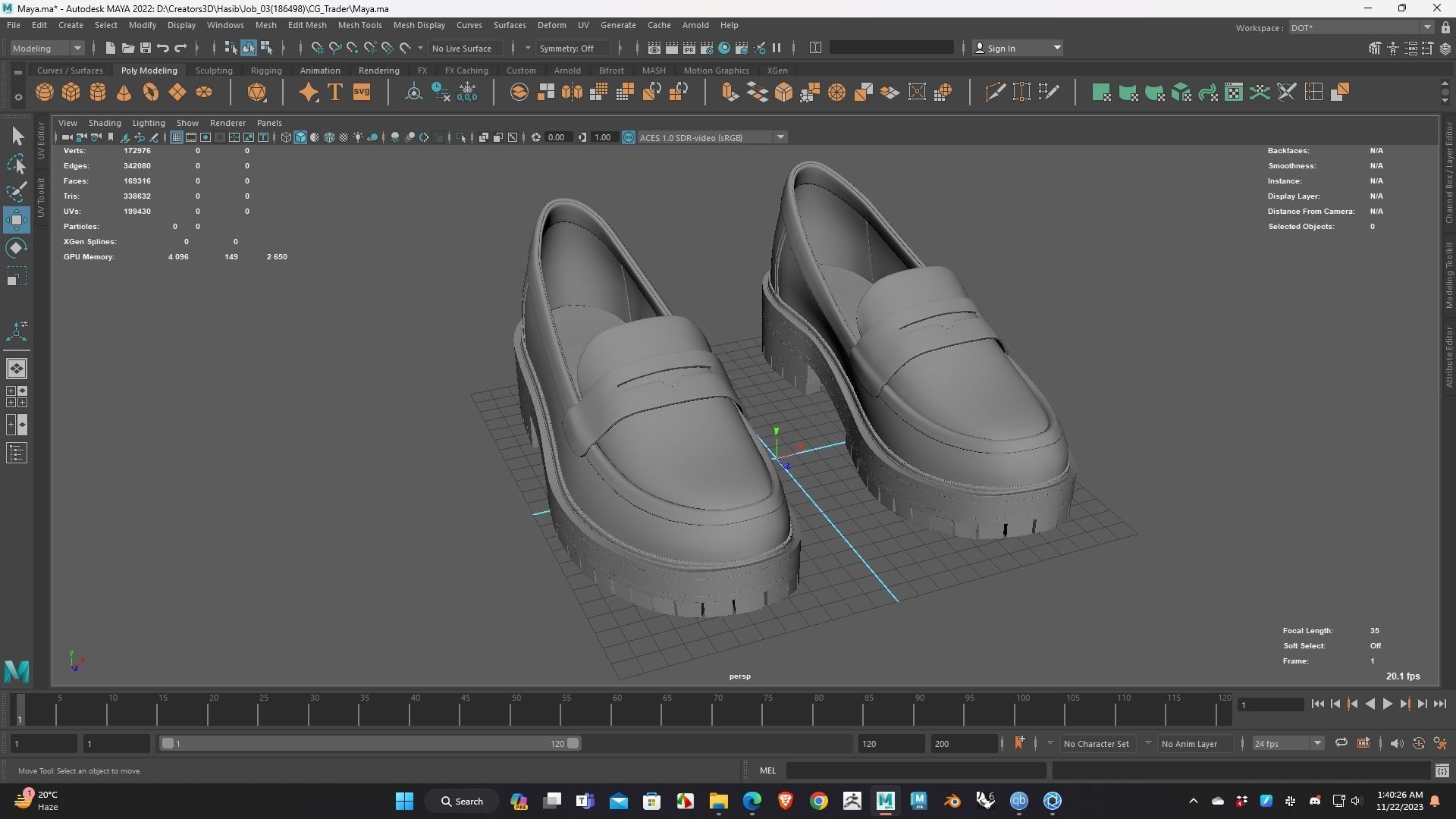Open the Modeling menu set dropdown
The image size is (1456, 819).
pos(47,48)
